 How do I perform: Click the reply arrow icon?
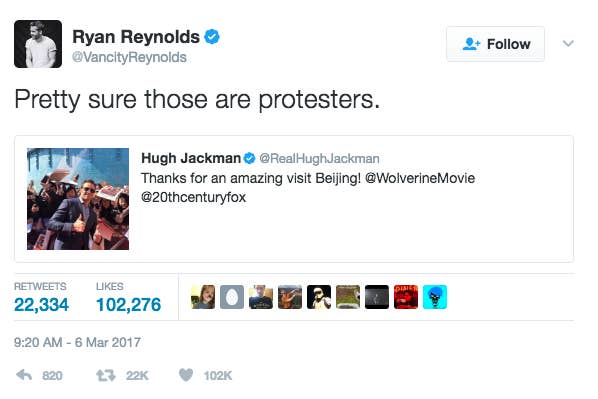pos(24,375)
